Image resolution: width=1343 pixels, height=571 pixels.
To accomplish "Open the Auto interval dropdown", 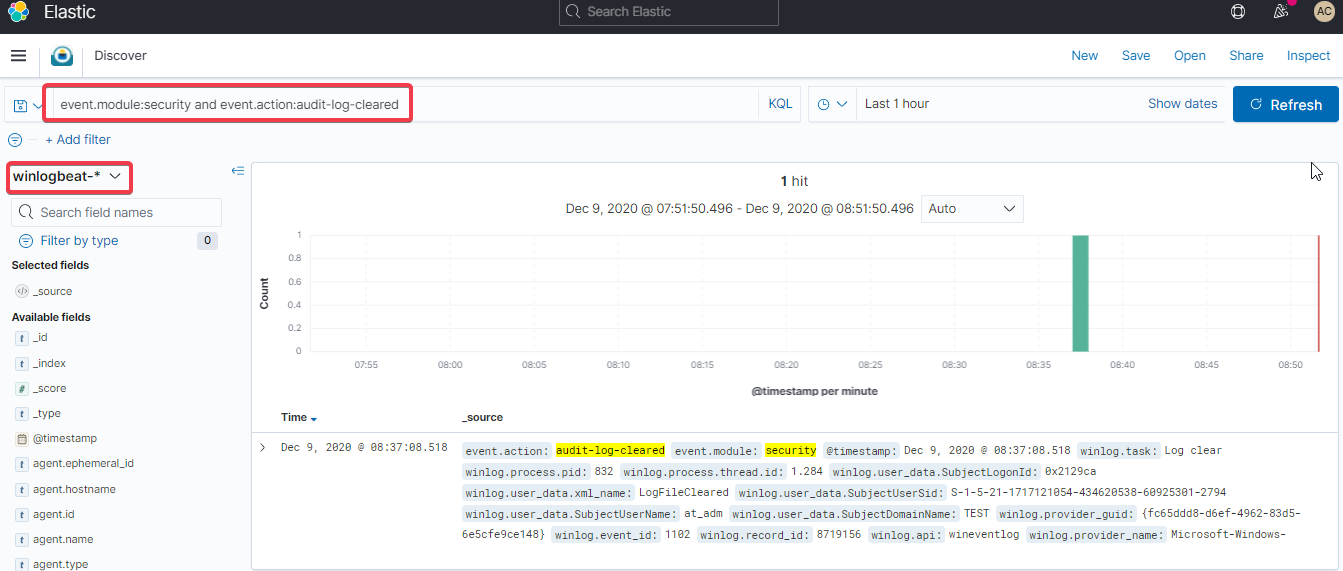I will click(972, 209).
